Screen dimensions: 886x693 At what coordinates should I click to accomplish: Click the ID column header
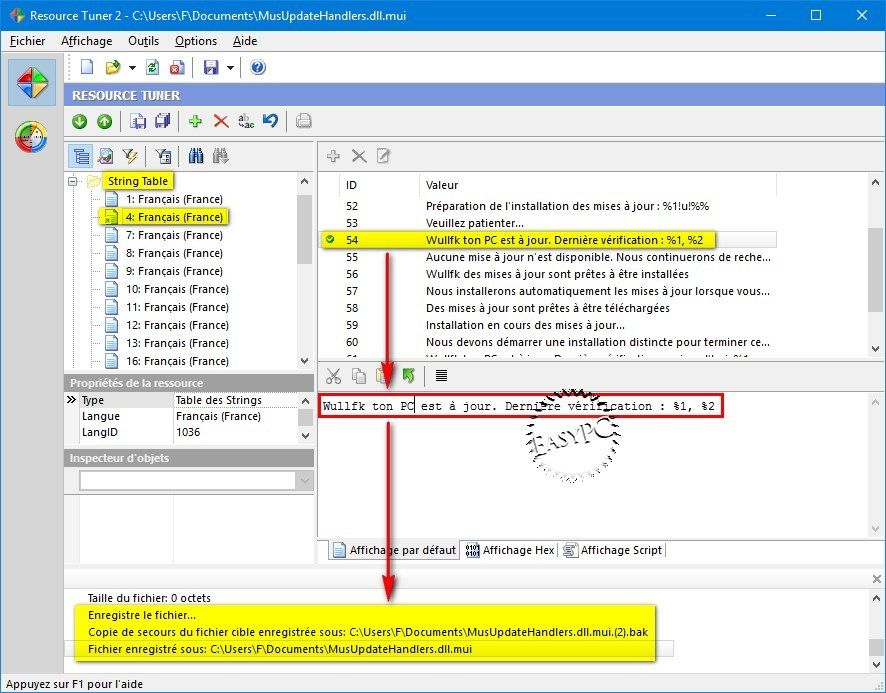point(380,185)
